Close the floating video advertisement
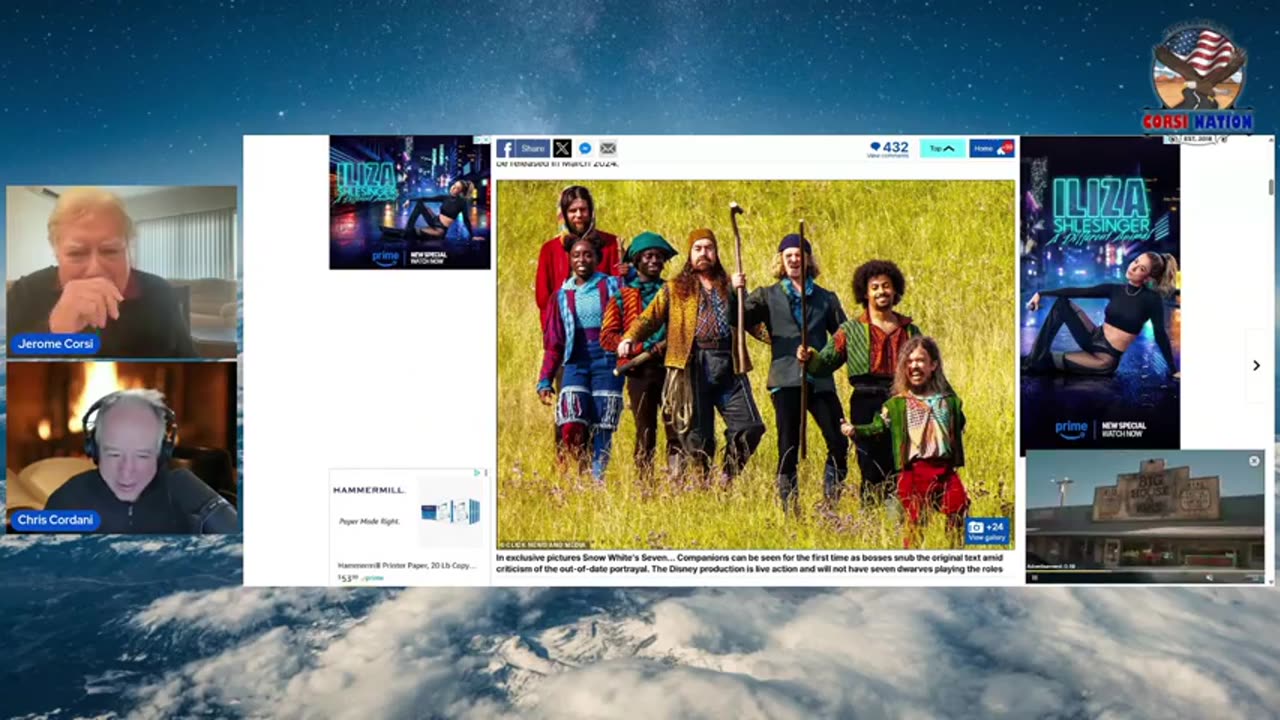The height and width of the screenshot is (720, 1280). pyautogui.click(x=1254, y=461)
